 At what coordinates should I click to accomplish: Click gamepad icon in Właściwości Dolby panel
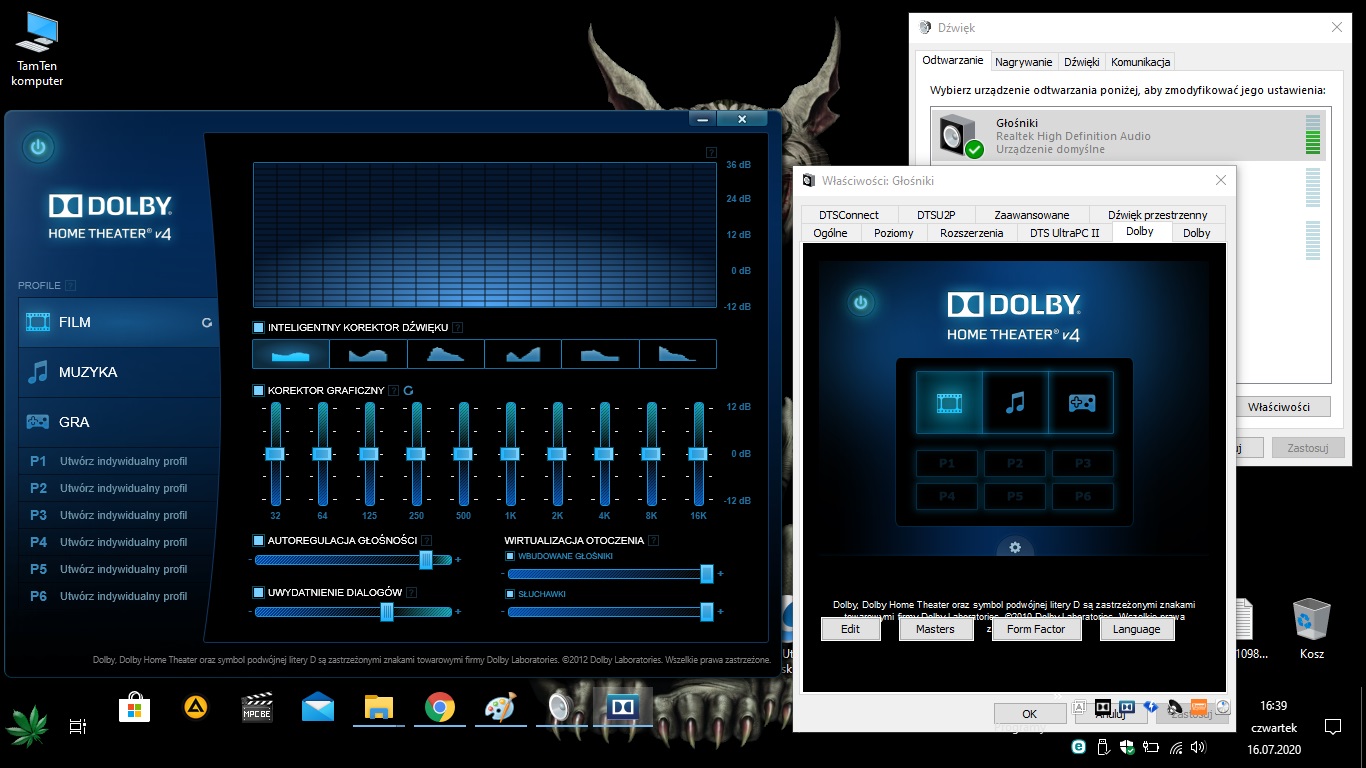click(1081, 402)
